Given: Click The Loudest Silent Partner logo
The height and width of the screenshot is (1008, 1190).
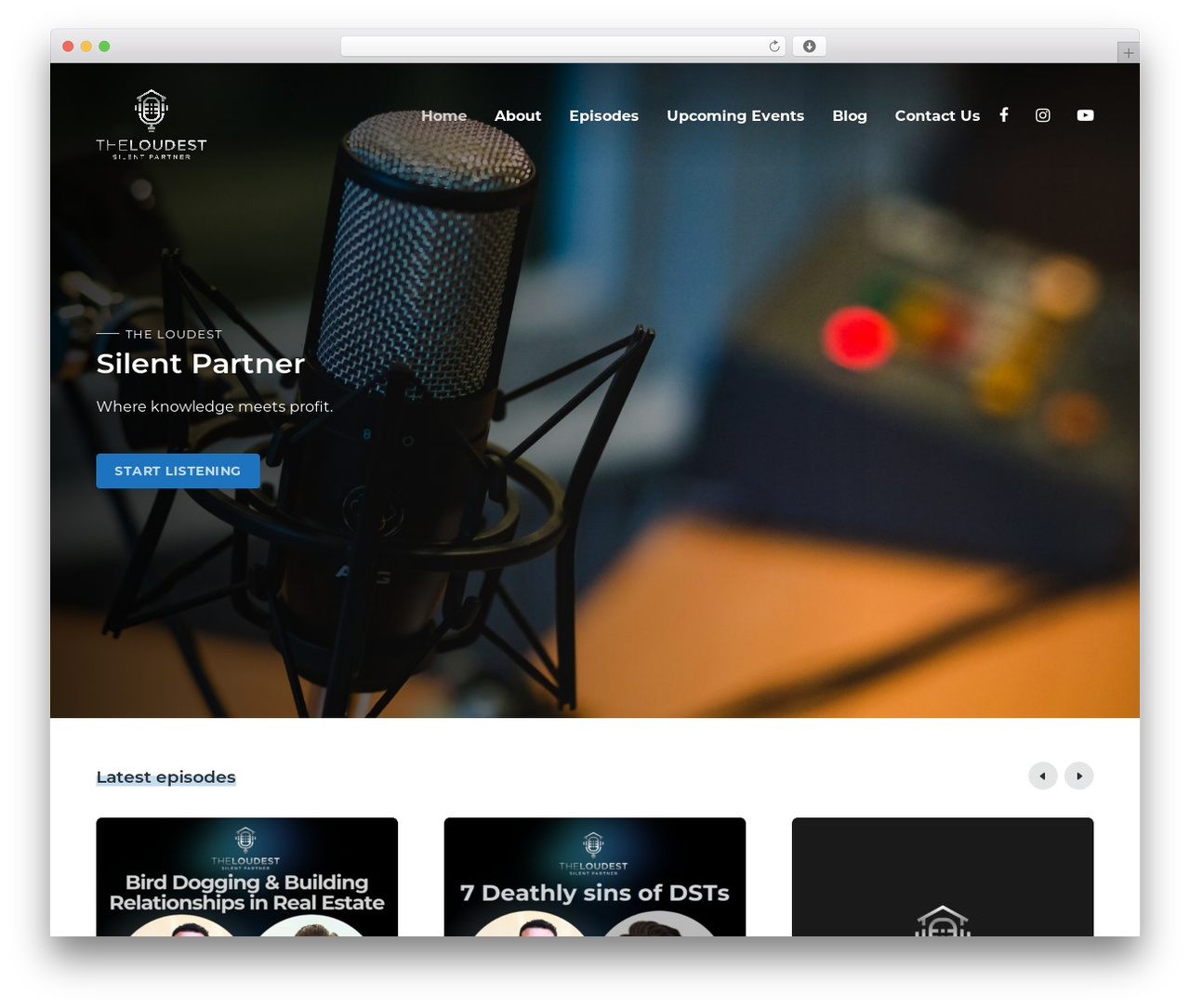Looking at the screenshot, I should click(x=152, y=125).
